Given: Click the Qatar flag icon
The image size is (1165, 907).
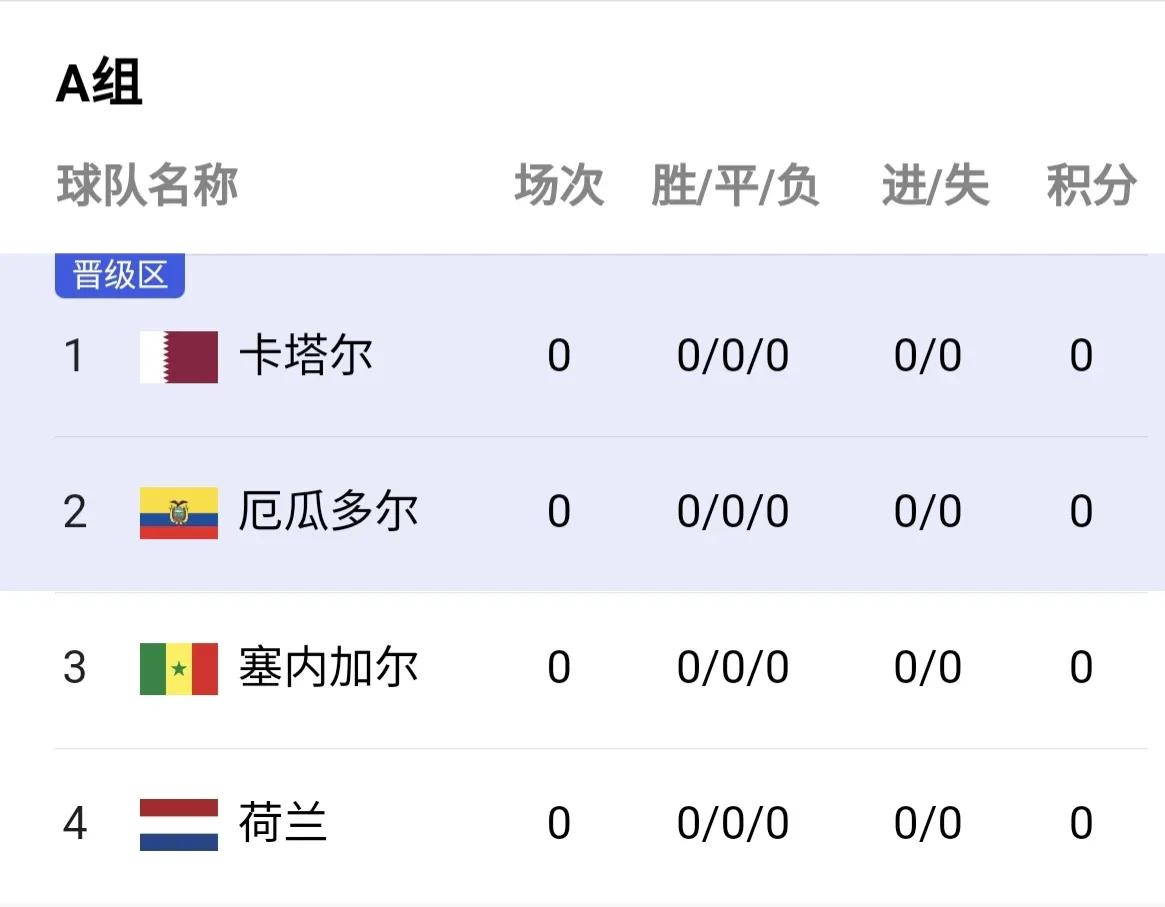Looking at the screenshot, I should pyautogui.click(x=178, y=357).
